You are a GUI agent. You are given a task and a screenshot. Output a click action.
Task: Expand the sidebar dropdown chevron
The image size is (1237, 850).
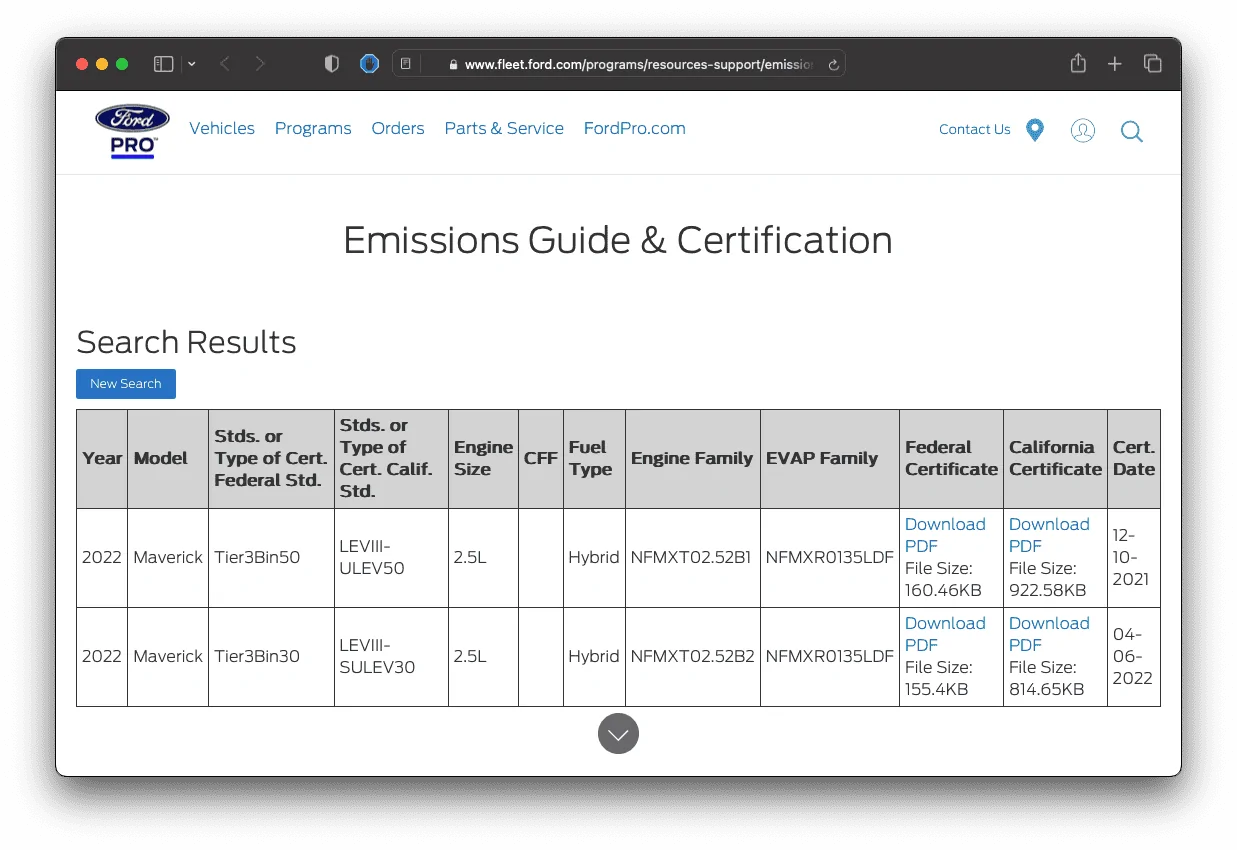click(192, 64)
